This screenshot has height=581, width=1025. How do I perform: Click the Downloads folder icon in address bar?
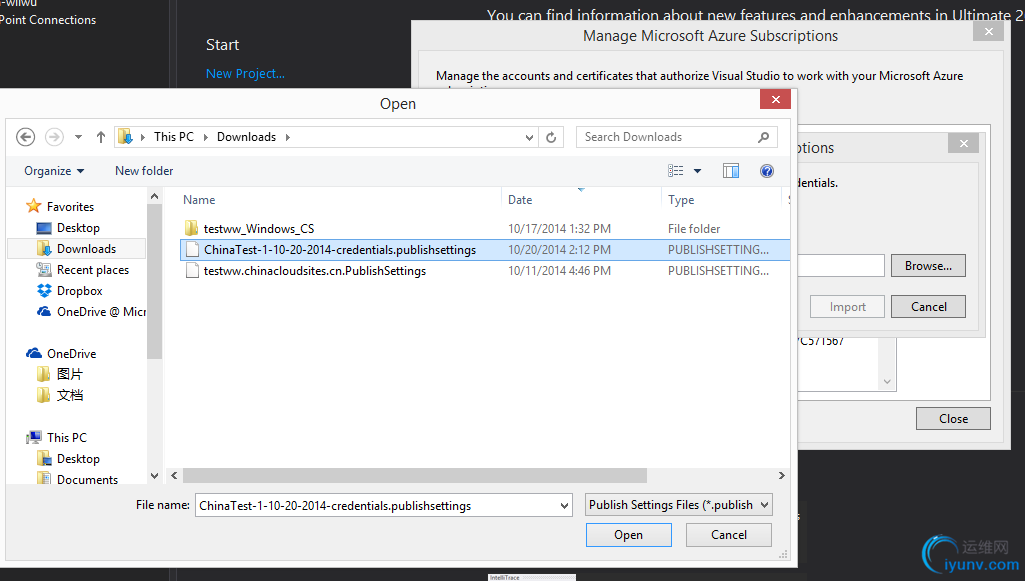125,137
